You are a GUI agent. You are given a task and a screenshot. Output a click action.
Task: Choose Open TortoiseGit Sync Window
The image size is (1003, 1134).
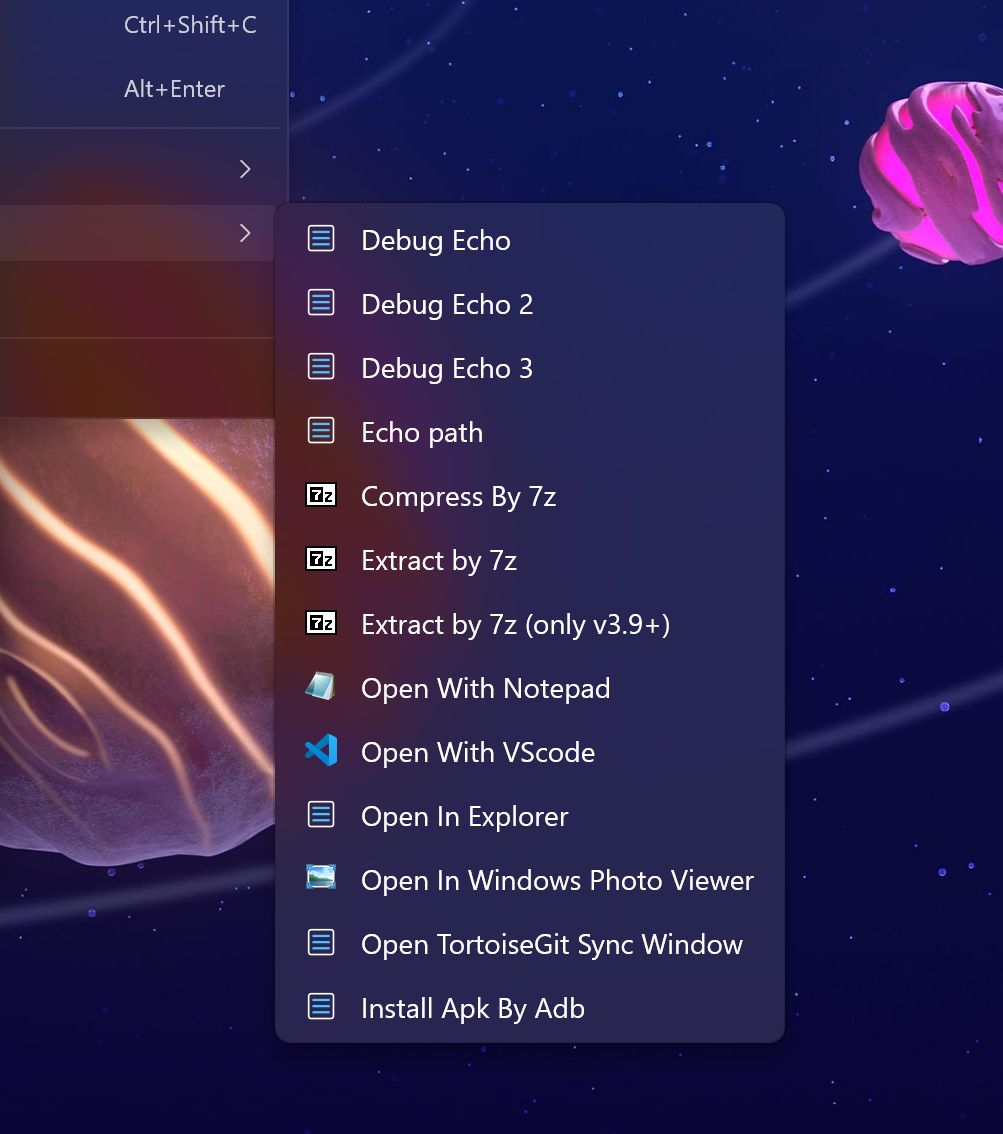tap(529, 944)
